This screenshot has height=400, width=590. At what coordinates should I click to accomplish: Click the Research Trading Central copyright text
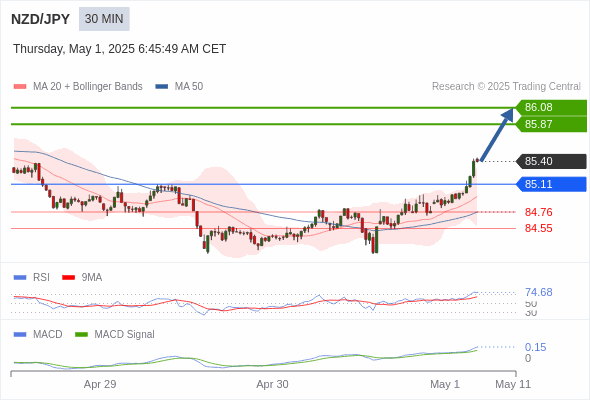[506, 87]
